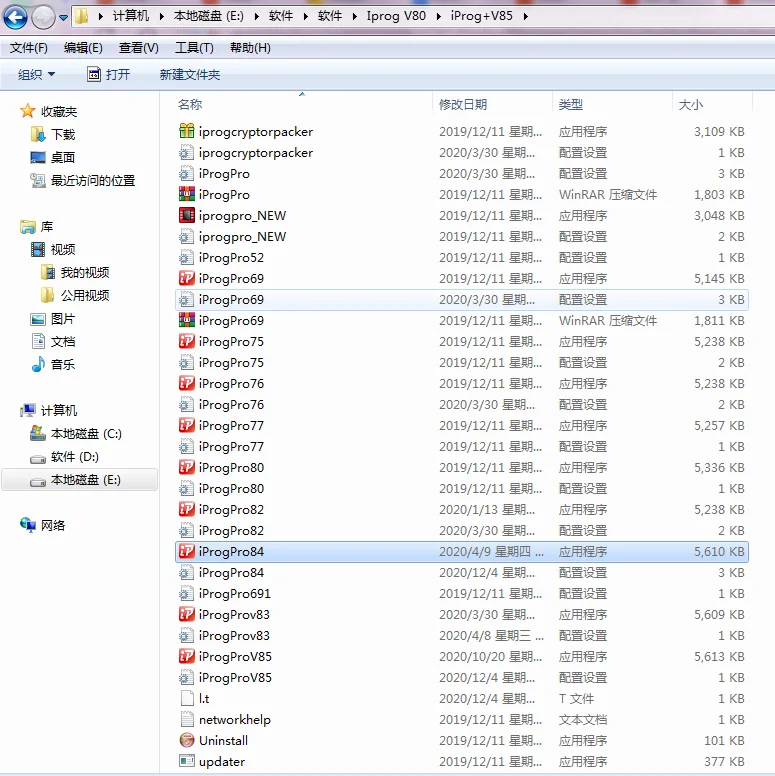Open the 文件(F) menu
Image resolution: width=775 pixels, height=776 pixels.
click(29, 48)
